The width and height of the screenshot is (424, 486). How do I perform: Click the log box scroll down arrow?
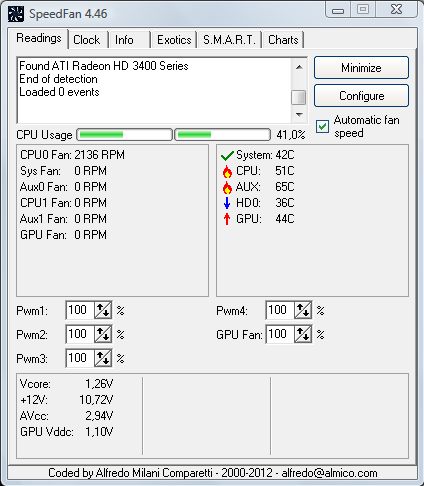click(299, 115)
